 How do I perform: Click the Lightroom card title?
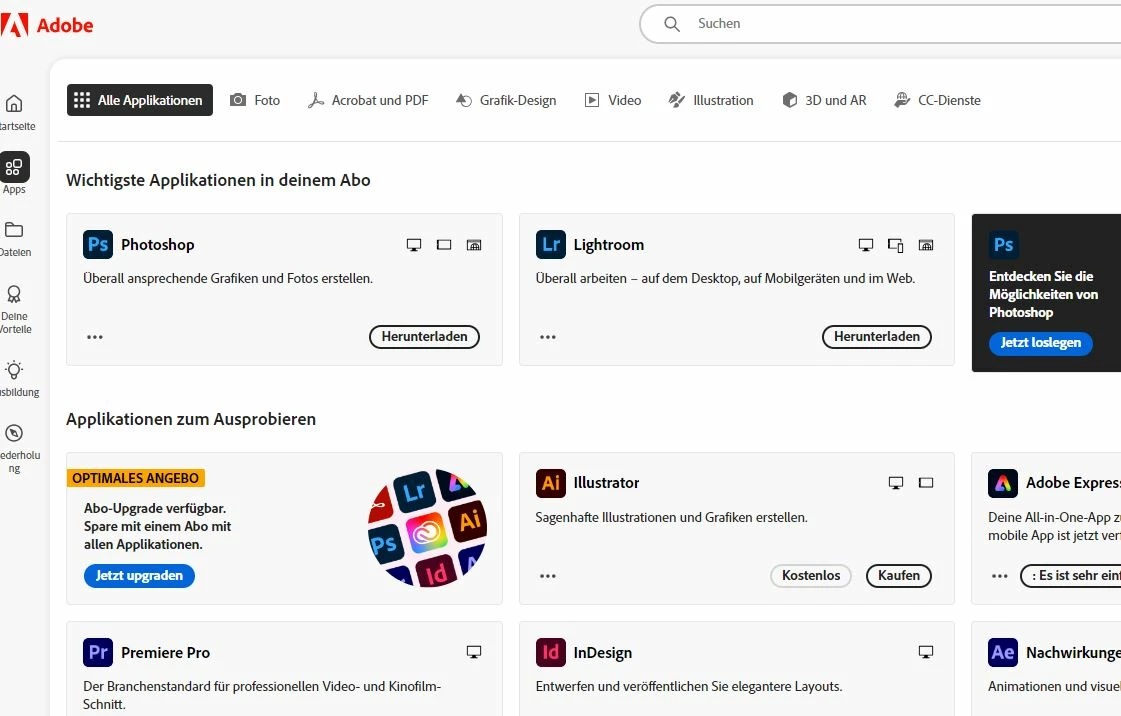[x=608, y=244]
